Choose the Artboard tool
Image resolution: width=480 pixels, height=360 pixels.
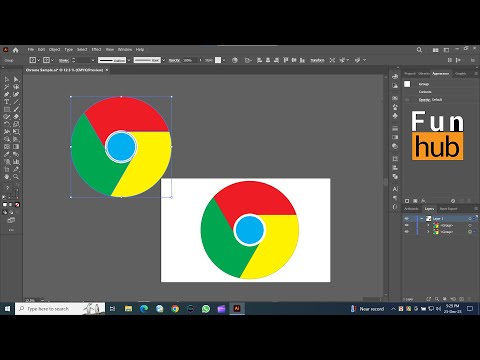(x=7, y=169)
